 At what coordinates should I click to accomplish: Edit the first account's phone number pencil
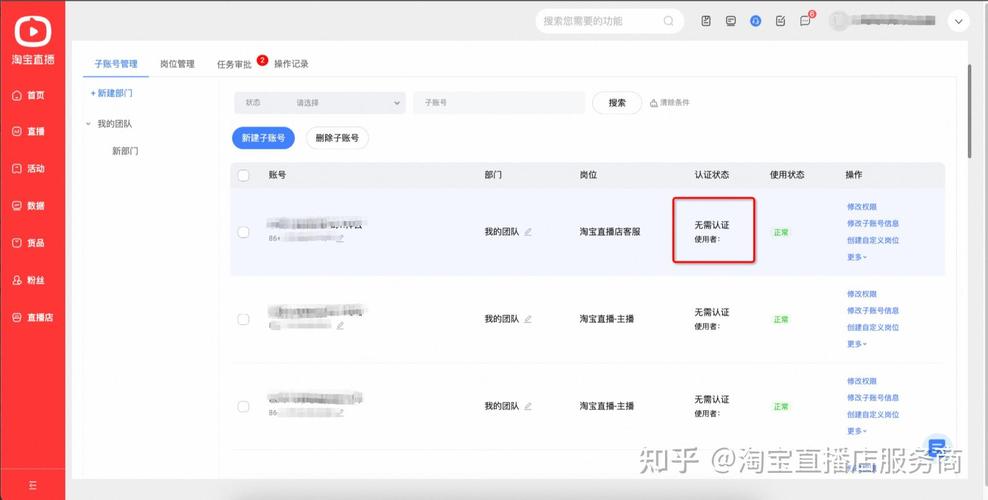(x=340, y=239)
